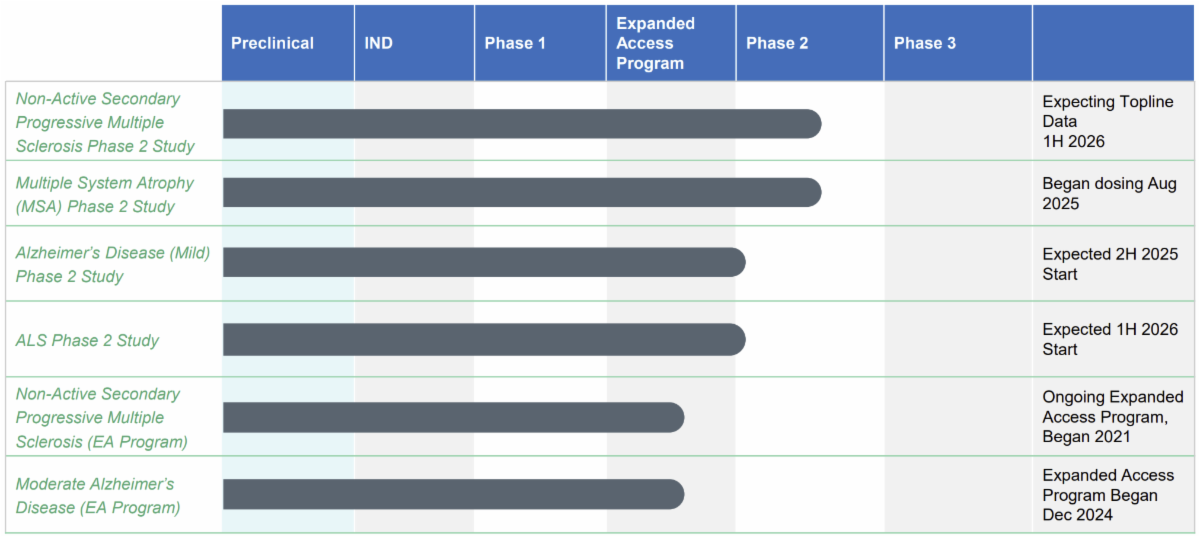Click the Phase 1 column header
This screenshot has width=1200, height=537.
pyautogui.click(x=515, y=43)
